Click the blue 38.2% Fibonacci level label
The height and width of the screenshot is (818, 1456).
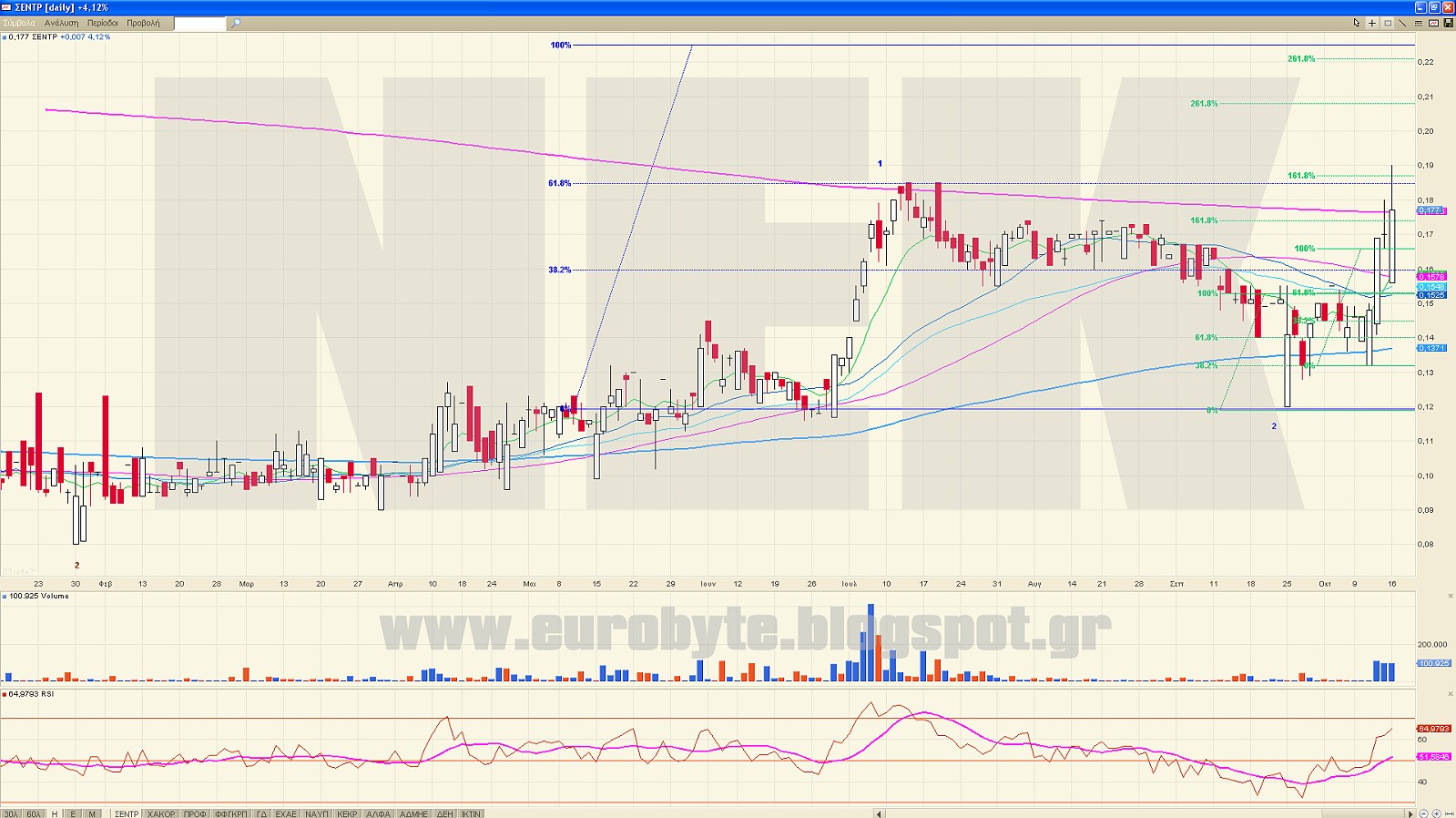(x=560, y=270)
